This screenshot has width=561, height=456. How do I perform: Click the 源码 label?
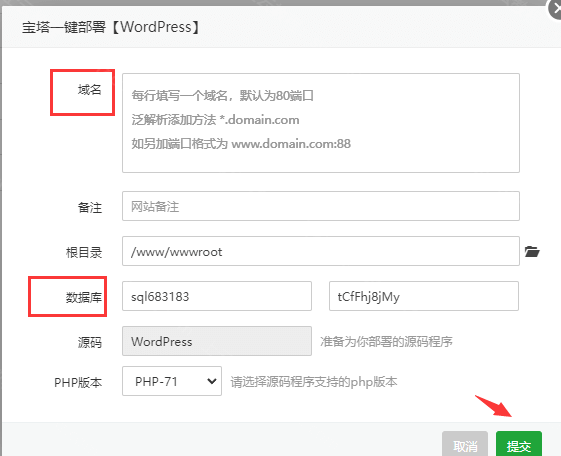90,342
